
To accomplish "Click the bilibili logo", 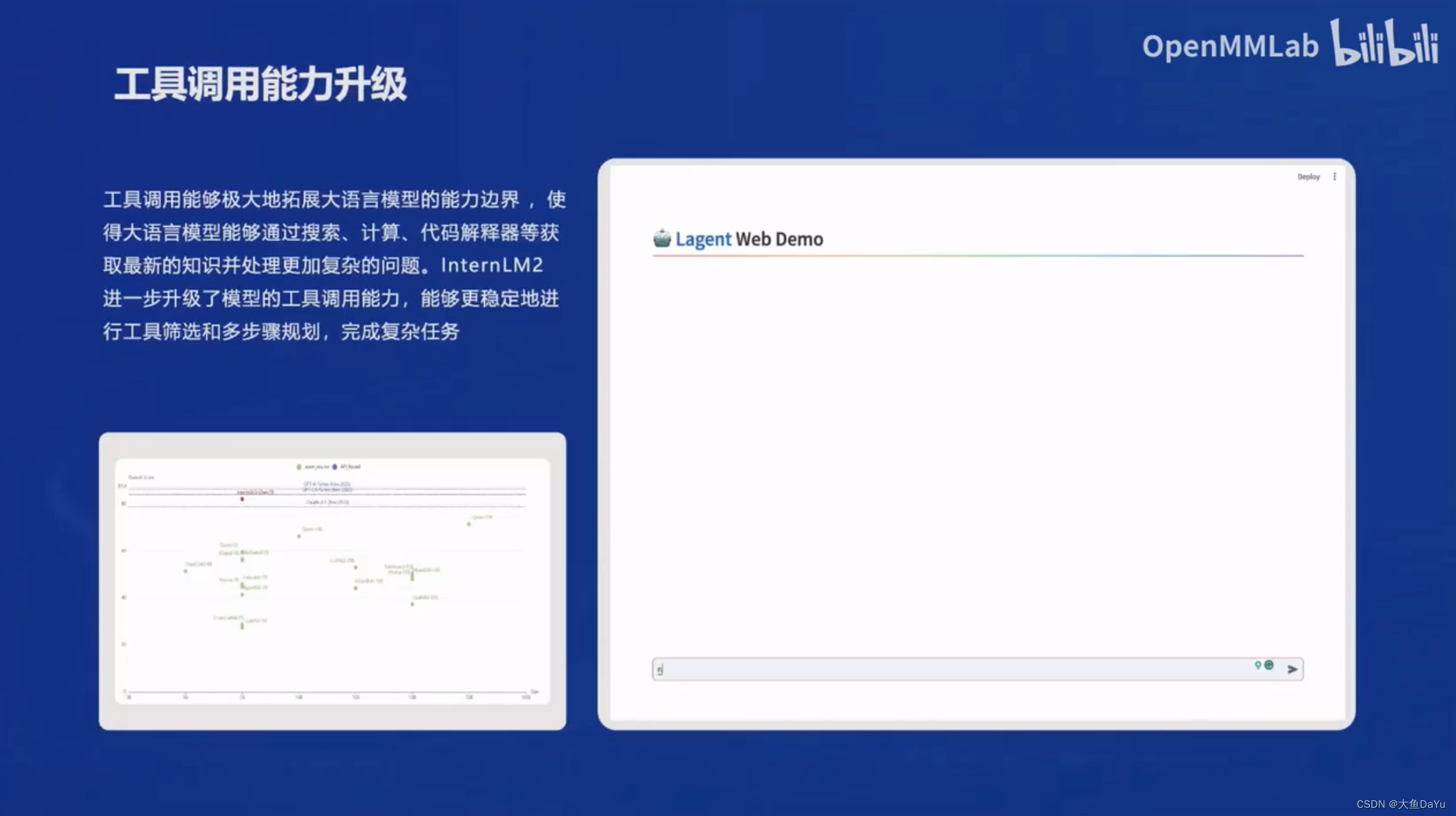I will (1384, 42).
